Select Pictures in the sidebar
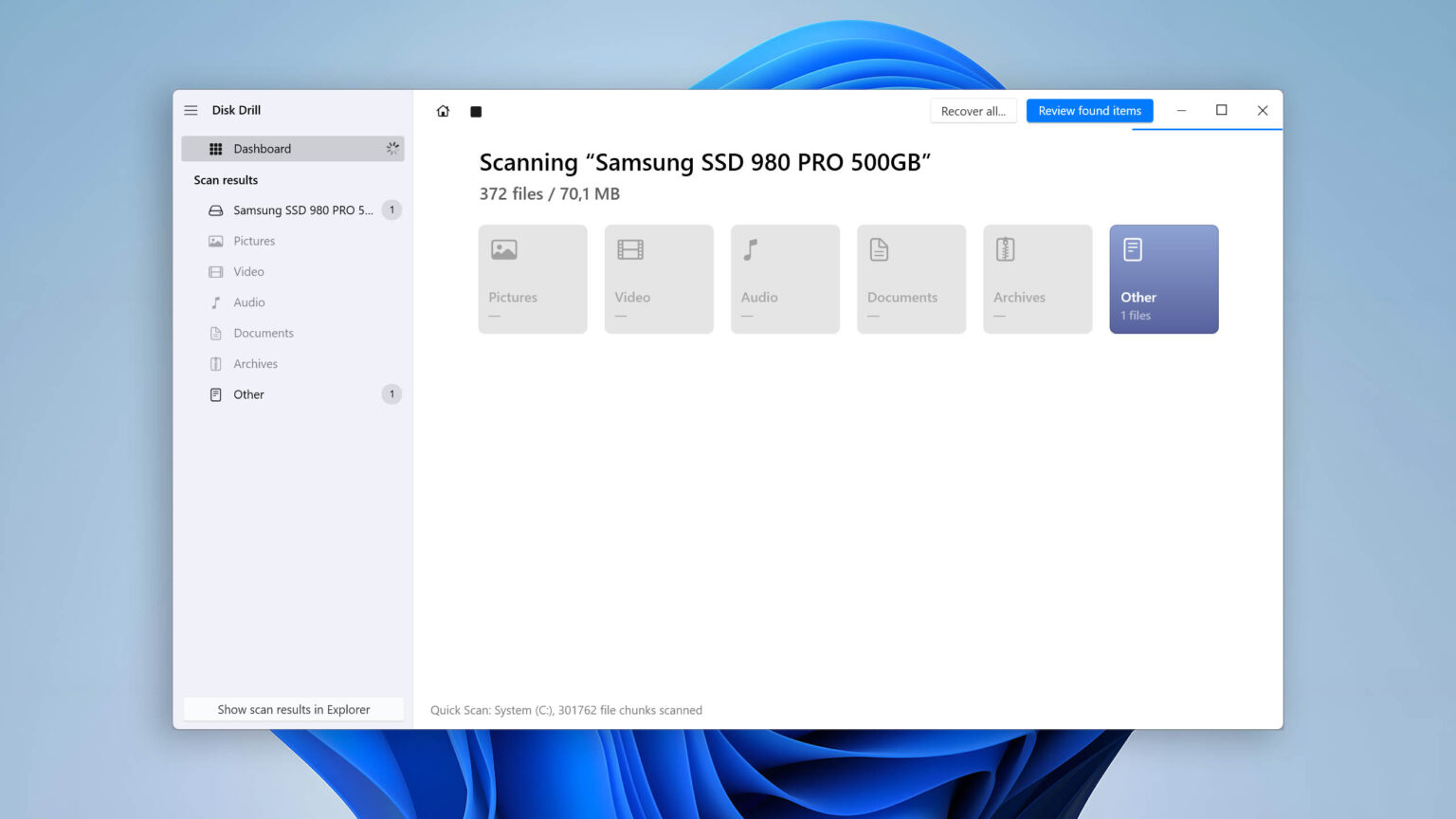The width and height of the screenshot is (1456, 819). (254, 241)
